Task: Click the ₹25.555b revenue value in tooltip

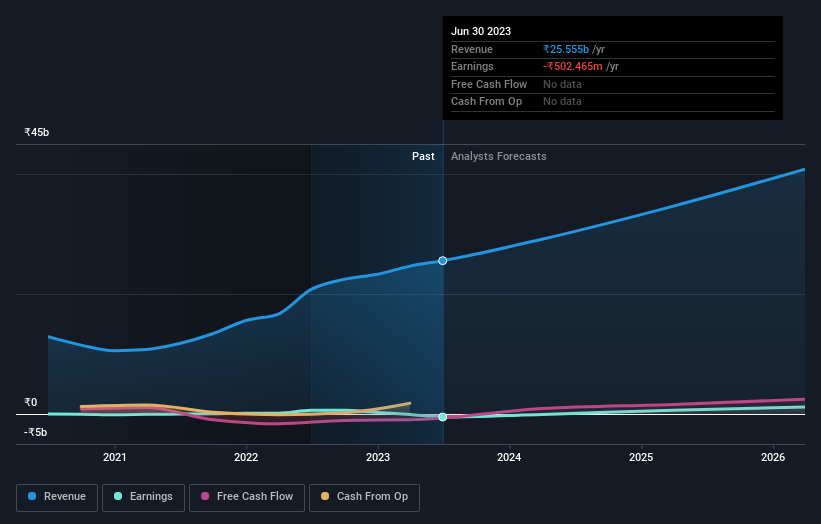Action: (566, 50)
